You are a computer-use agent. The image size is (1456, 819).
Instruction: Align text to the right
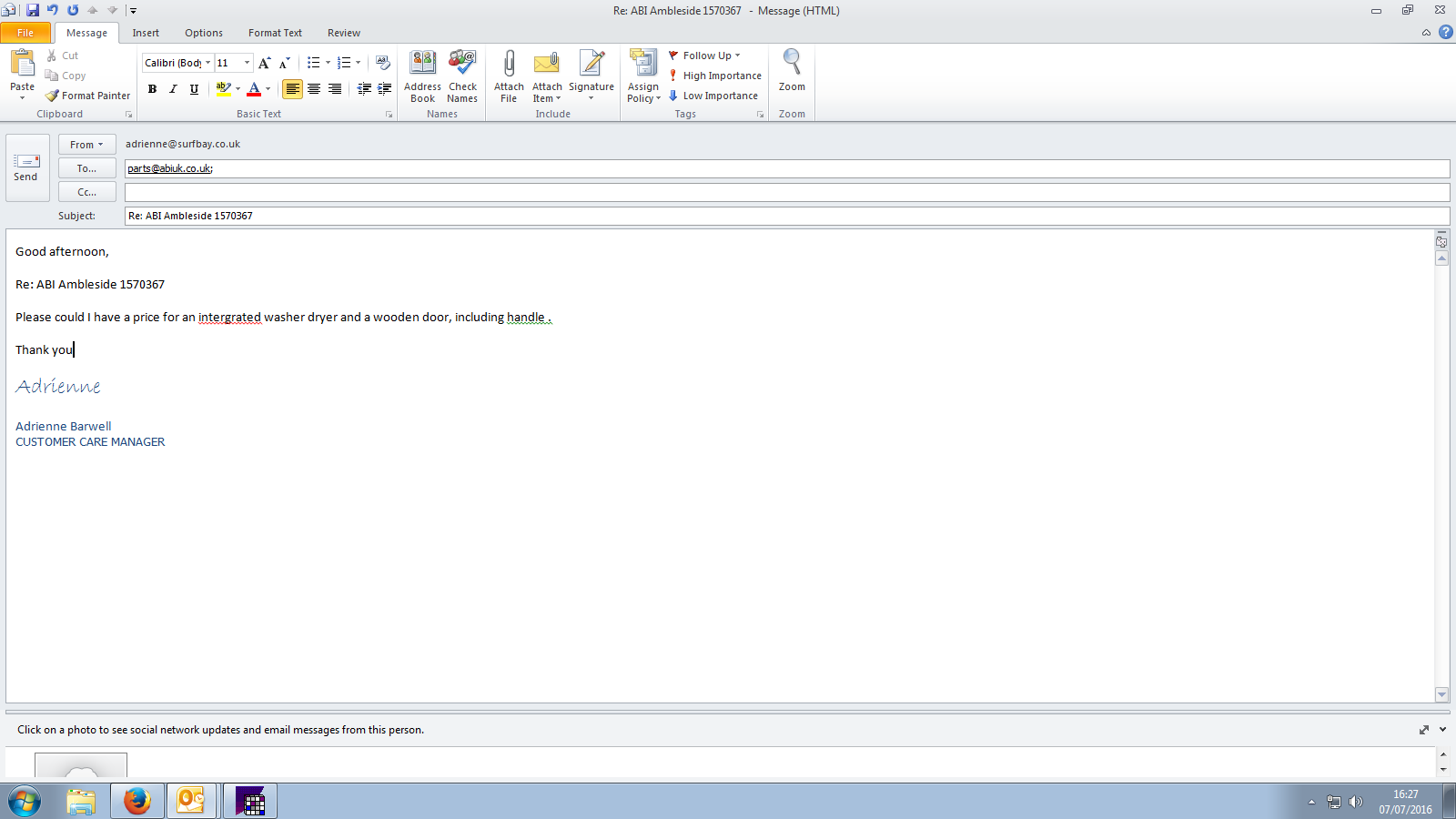(x=335, y=88)
